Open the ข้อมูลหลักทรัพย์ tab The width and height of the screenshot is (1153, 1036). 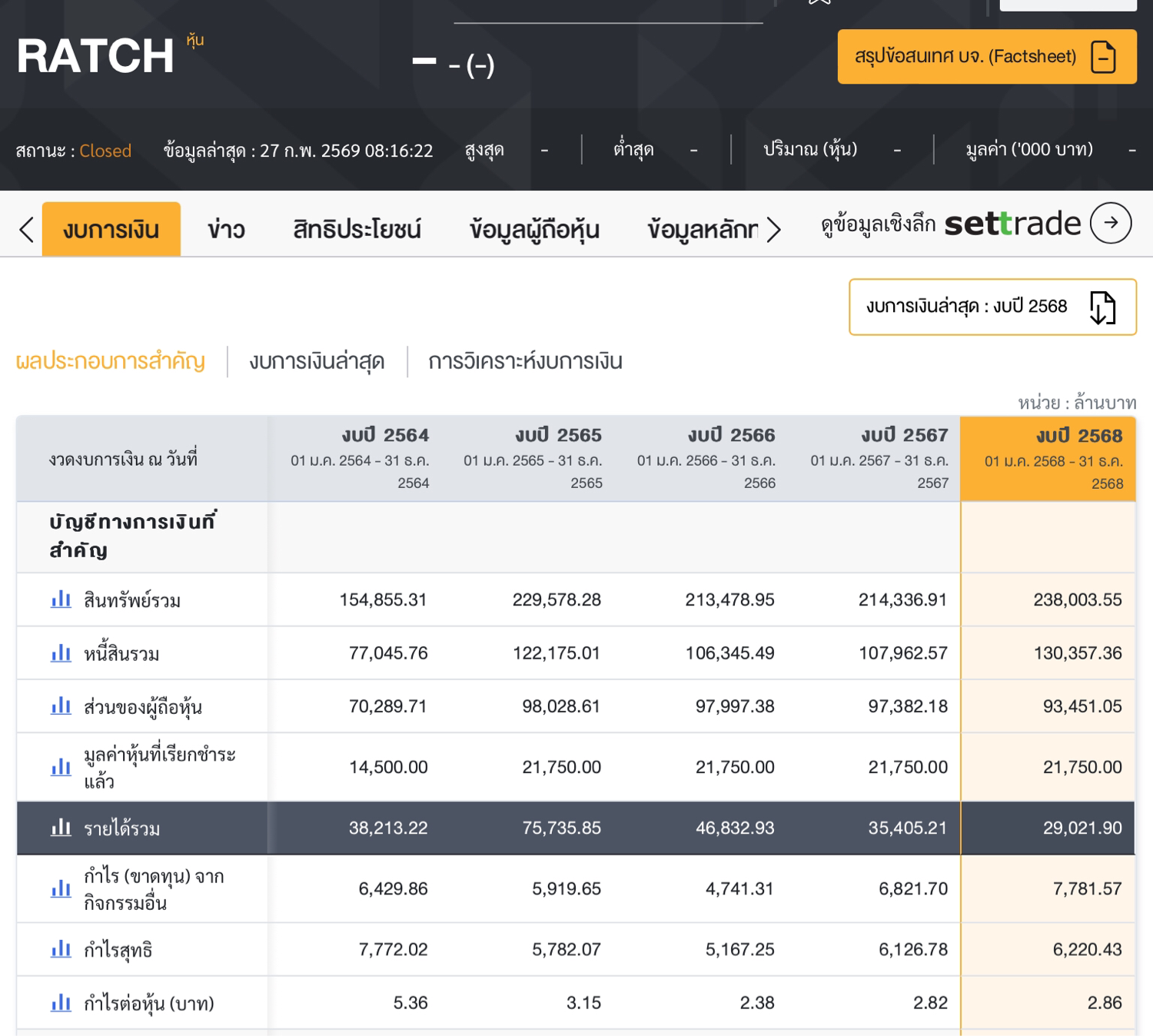coord(703,229)
